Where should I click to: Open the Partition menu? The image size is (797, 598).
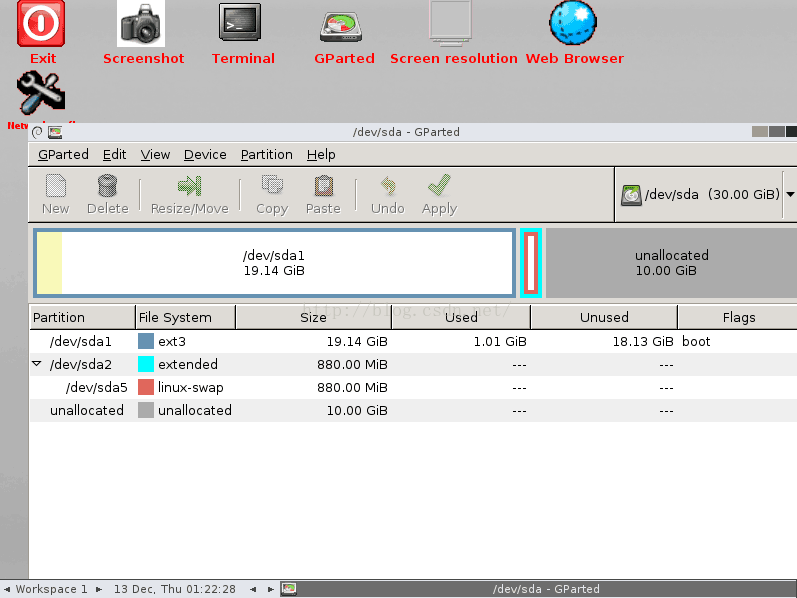tap(266, 155)
